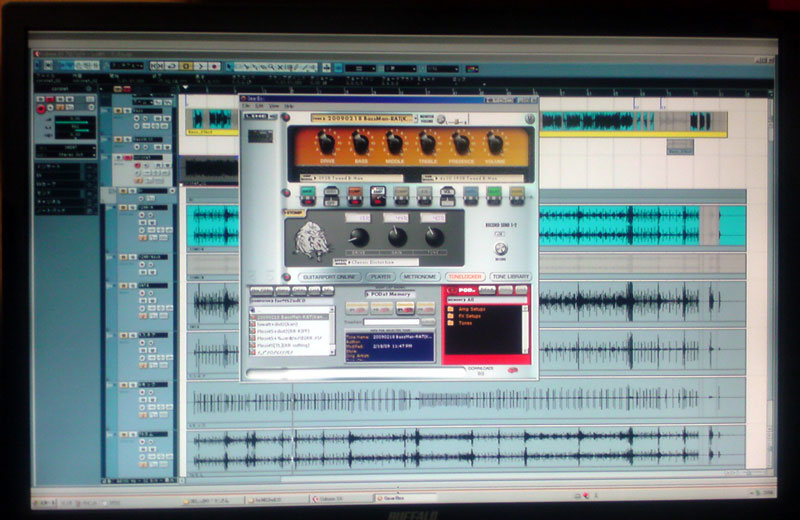Viewport: 800px width, 520px height.
Task: Open the memory: All dropdown
Action: (487, 300)
